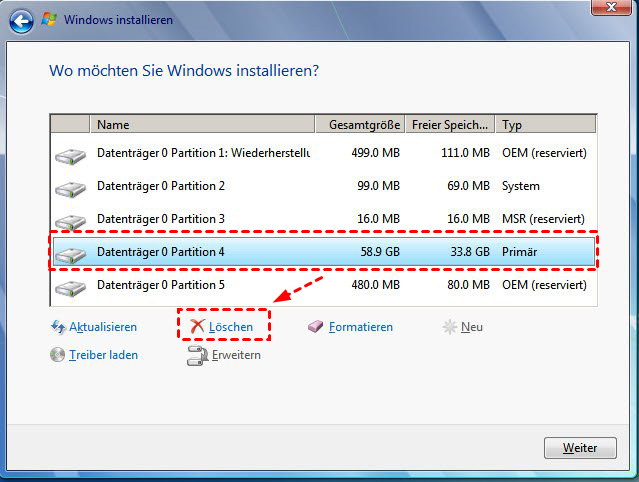Click the 99.0 MB size cell
Screen dimensions: 639x482
coord(378,186)
